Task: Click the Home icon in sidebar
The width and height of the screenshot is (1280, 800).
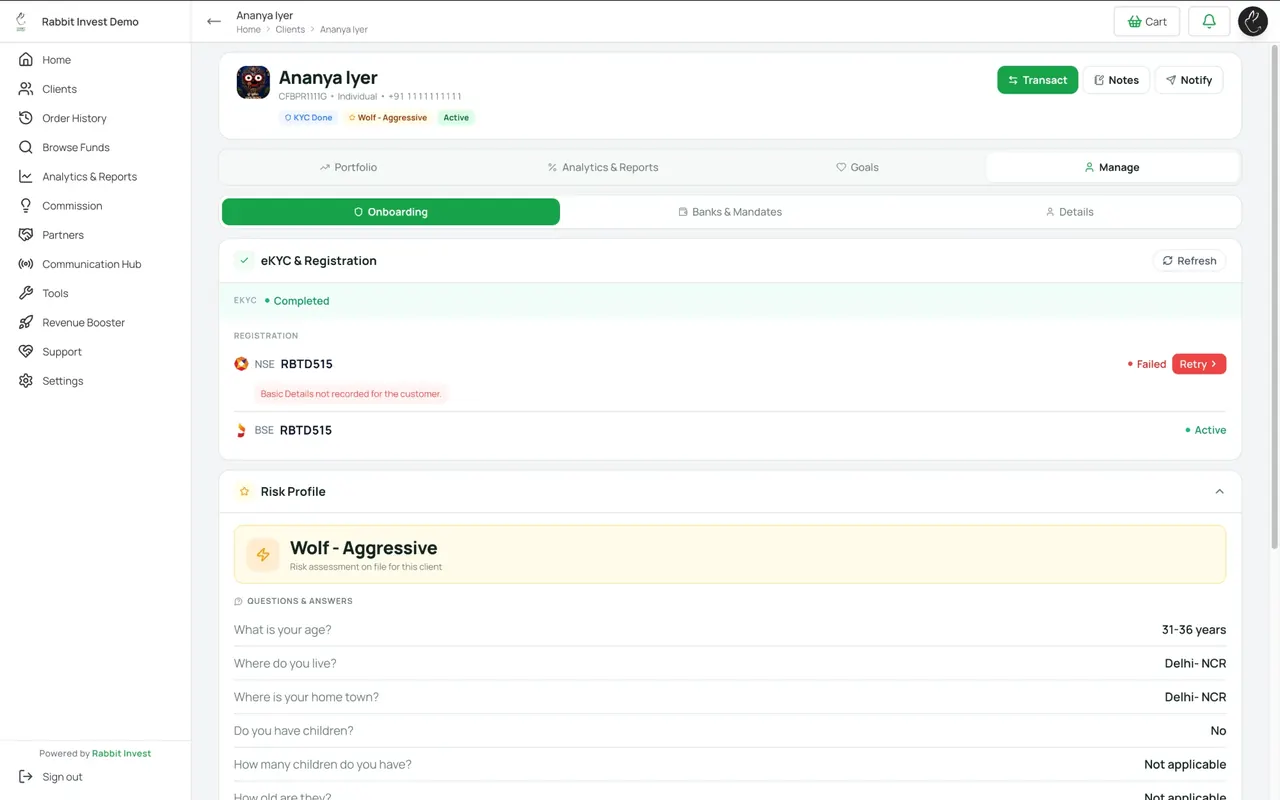Action: 26,60
